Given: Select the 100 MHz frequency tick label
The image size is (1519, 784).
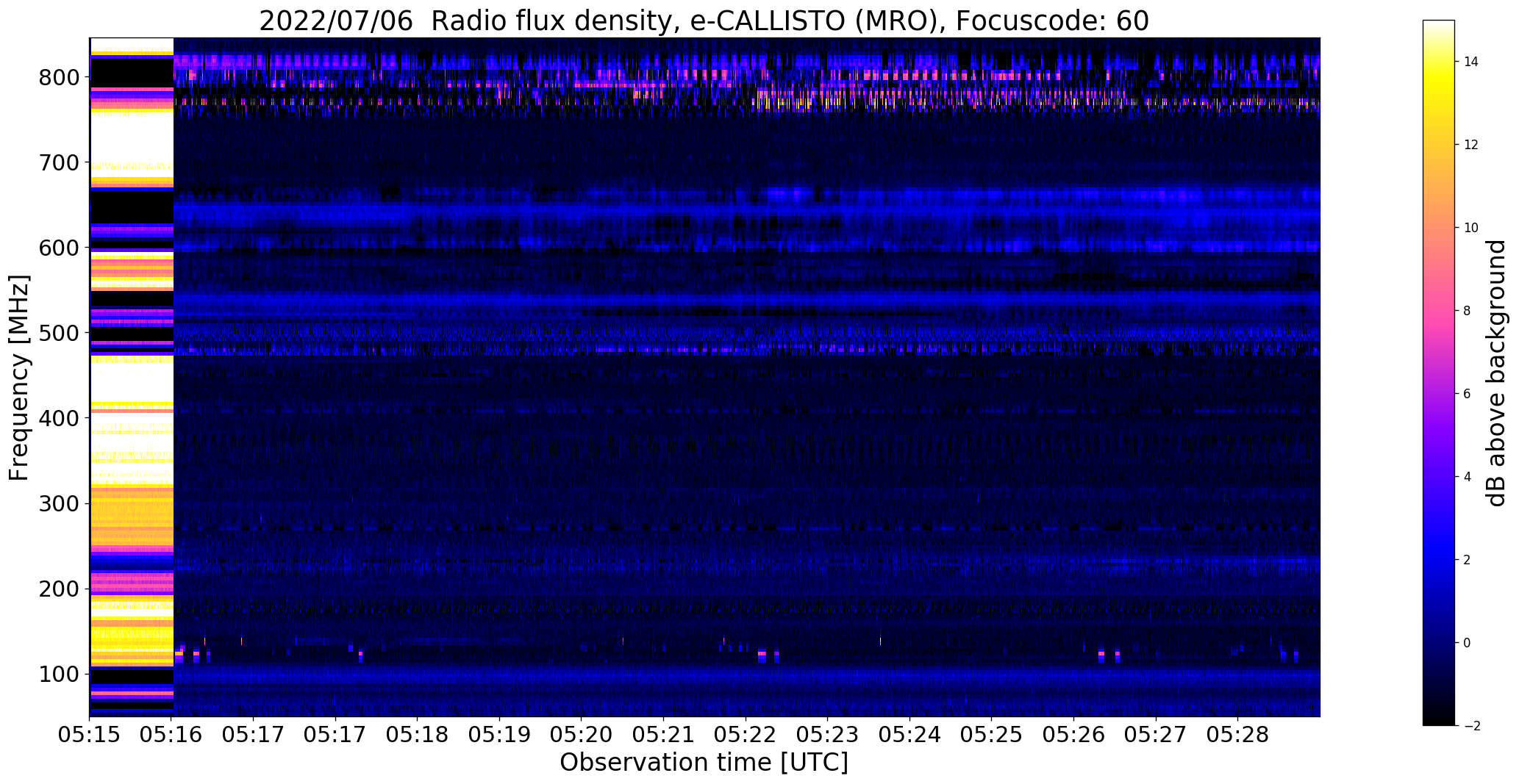Looking at the screenshot, I should pyautogui.click(x=60, y=674).
